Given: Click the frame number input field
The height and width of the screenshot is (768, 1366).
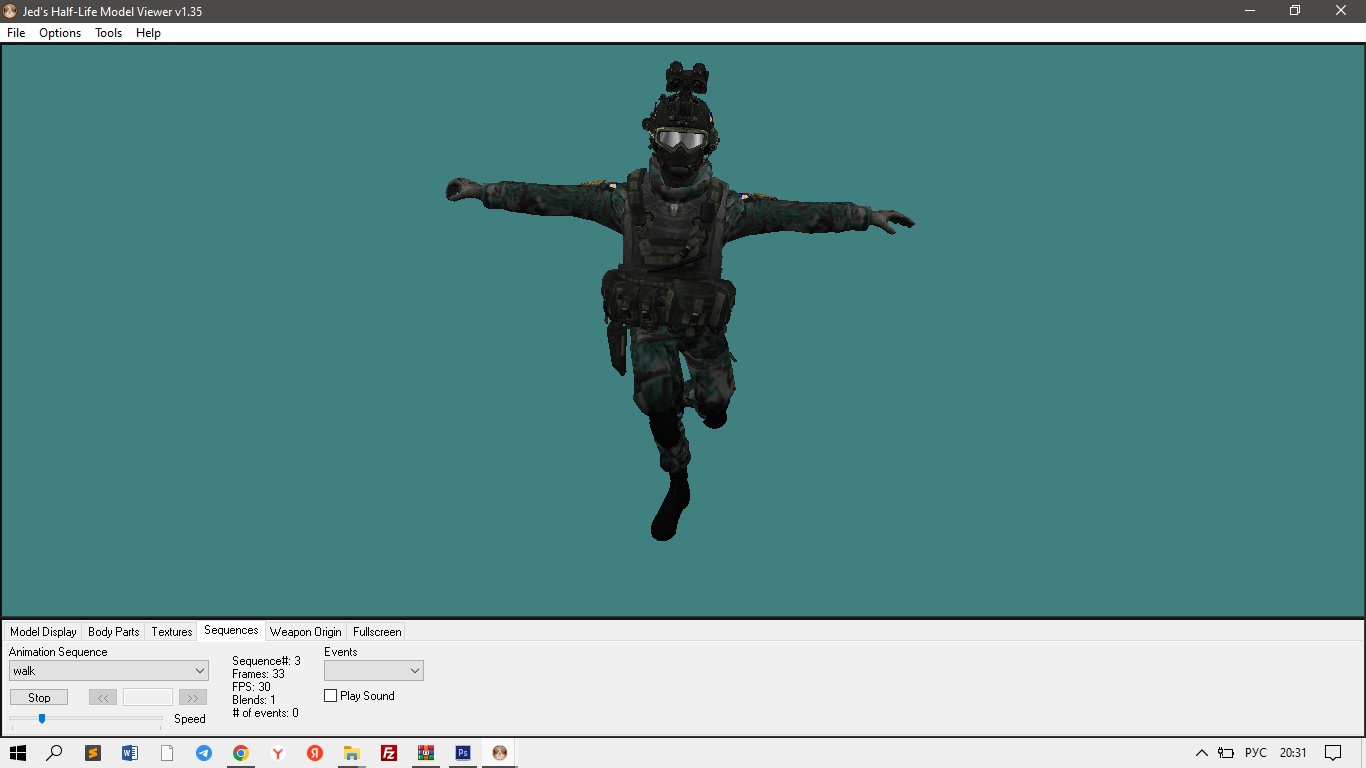Looking at the screenshot, I should point(148,698).
